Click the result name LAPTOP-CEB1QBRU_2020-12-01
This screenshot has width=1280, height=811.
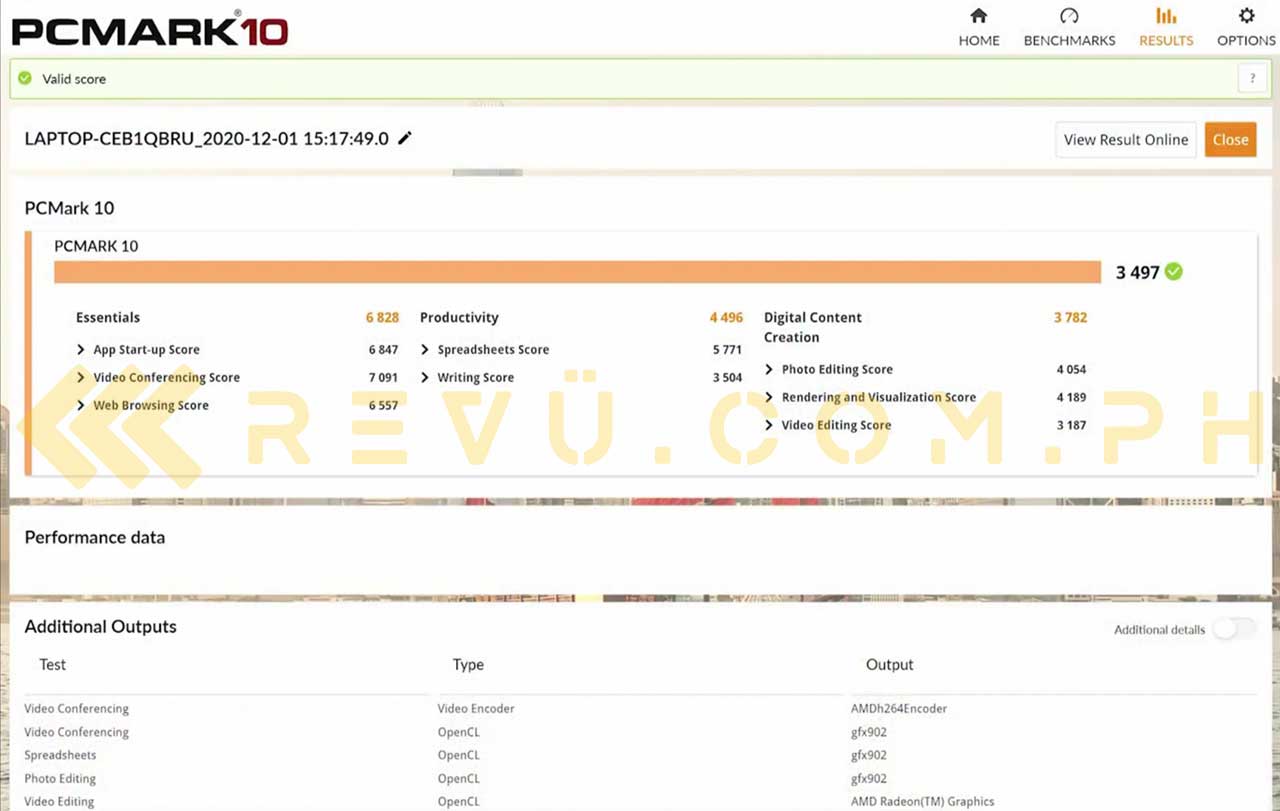(206, 139)
